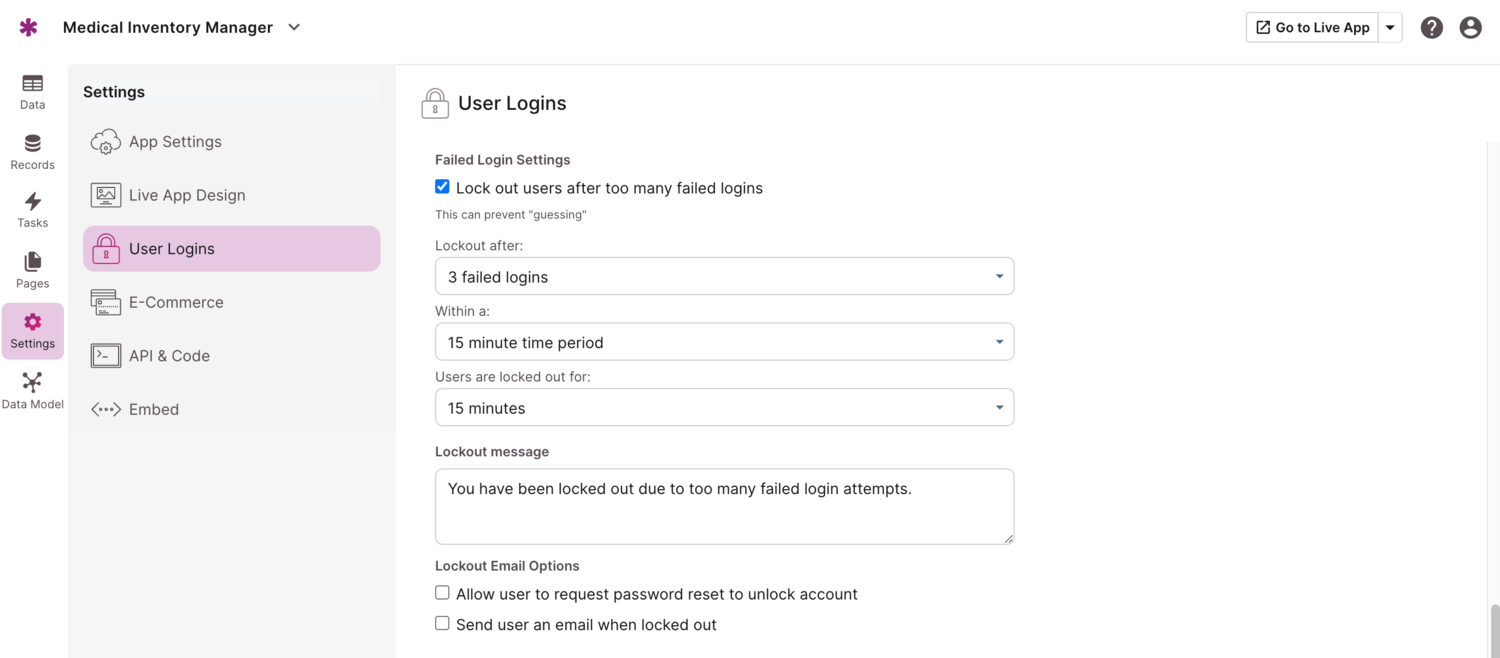Enable password reset request to unlock account
This screenshot has width=1500, height=658.
click(442, 593)
